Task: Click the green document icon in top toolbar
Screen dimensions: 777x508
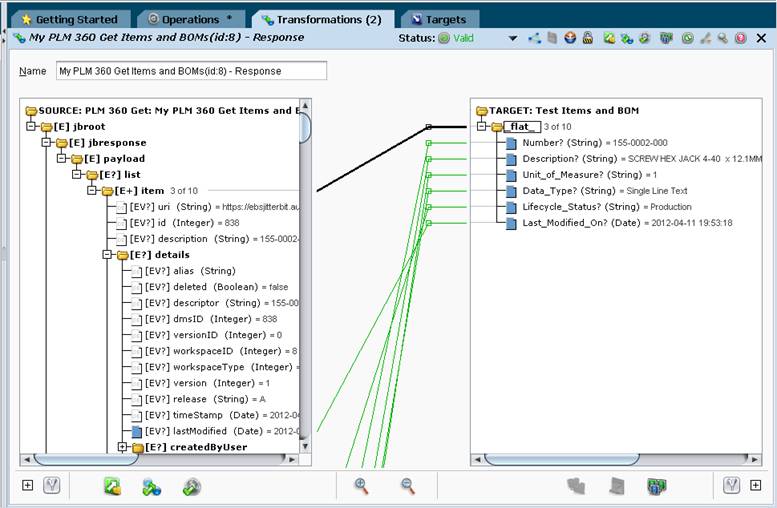Action: point(609,38)
